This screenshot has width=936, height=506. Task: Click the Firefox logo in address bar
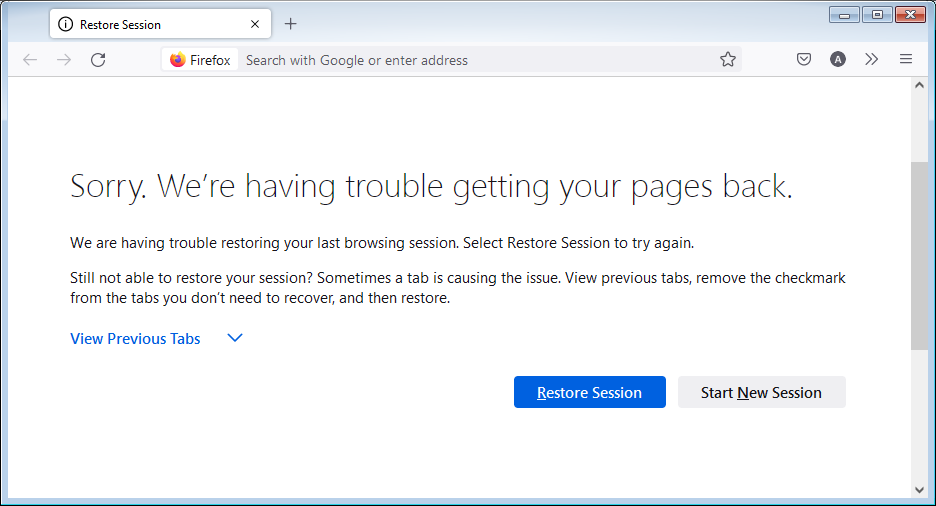pyautogui.click(x=178, y=60)
